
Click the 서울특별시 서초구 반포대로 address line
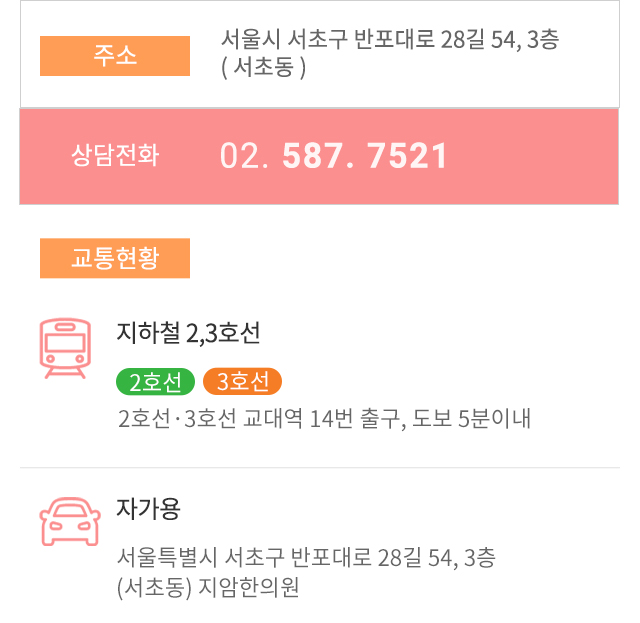coord(306,558)
